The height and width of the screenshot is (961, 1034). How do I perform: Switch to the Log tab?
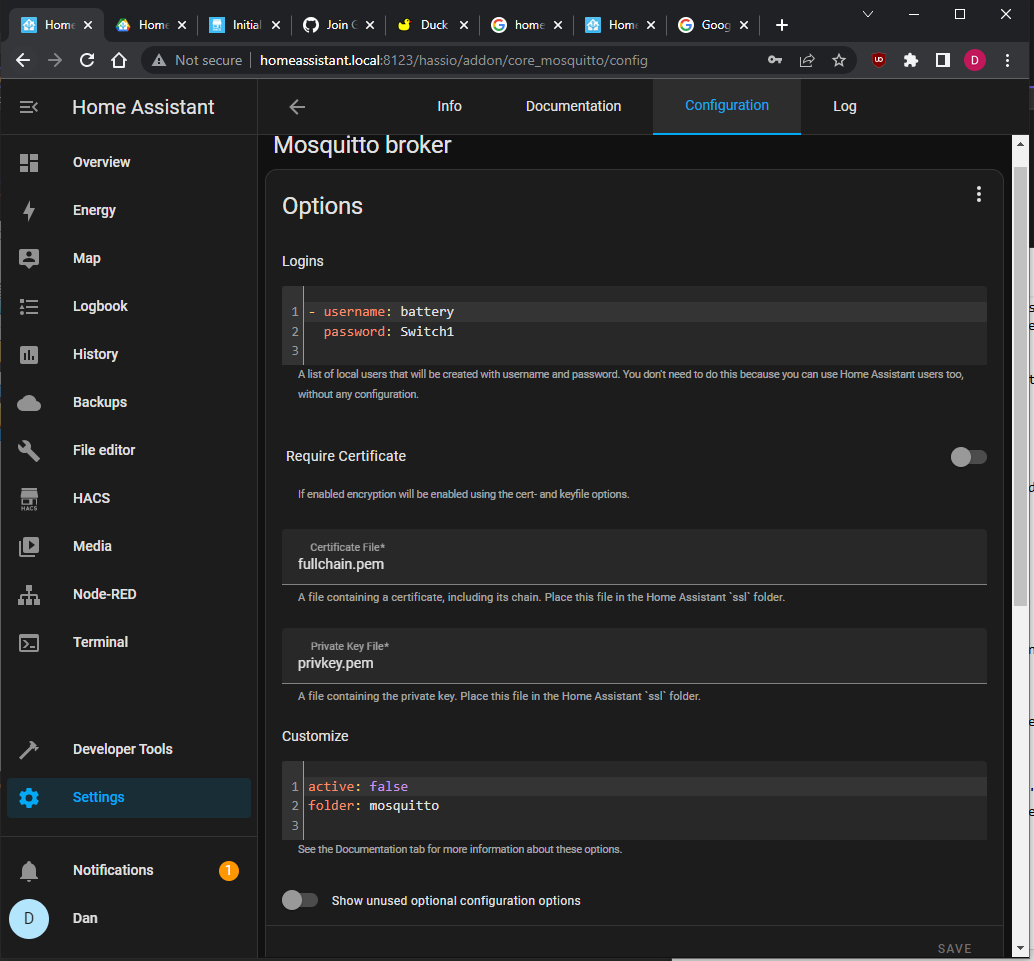845,106
